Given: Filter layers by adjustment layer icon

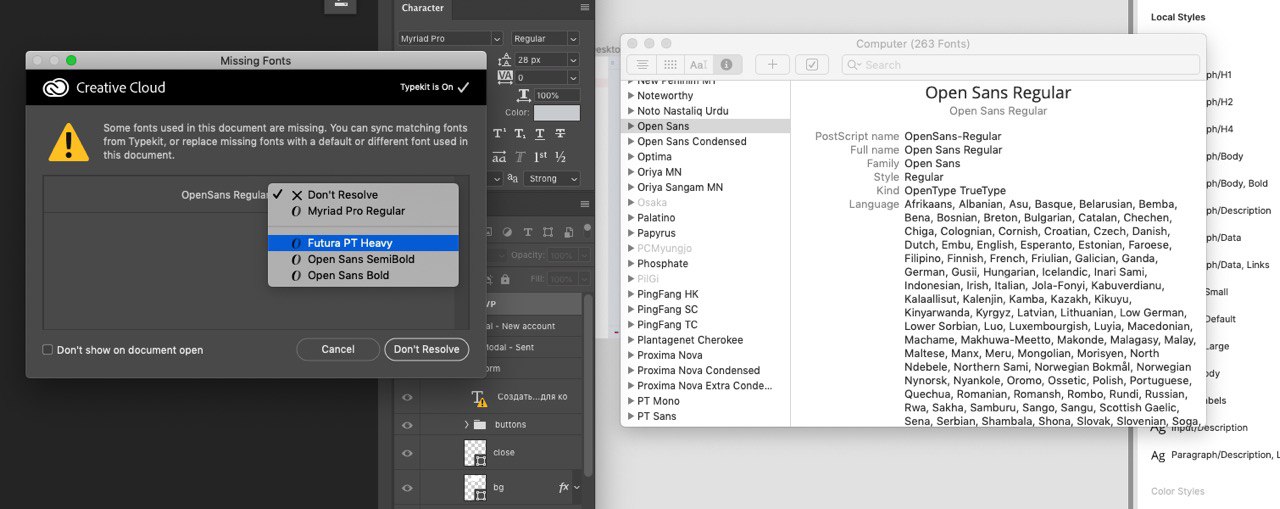Looking at the screenshot, I should [508, 232].
